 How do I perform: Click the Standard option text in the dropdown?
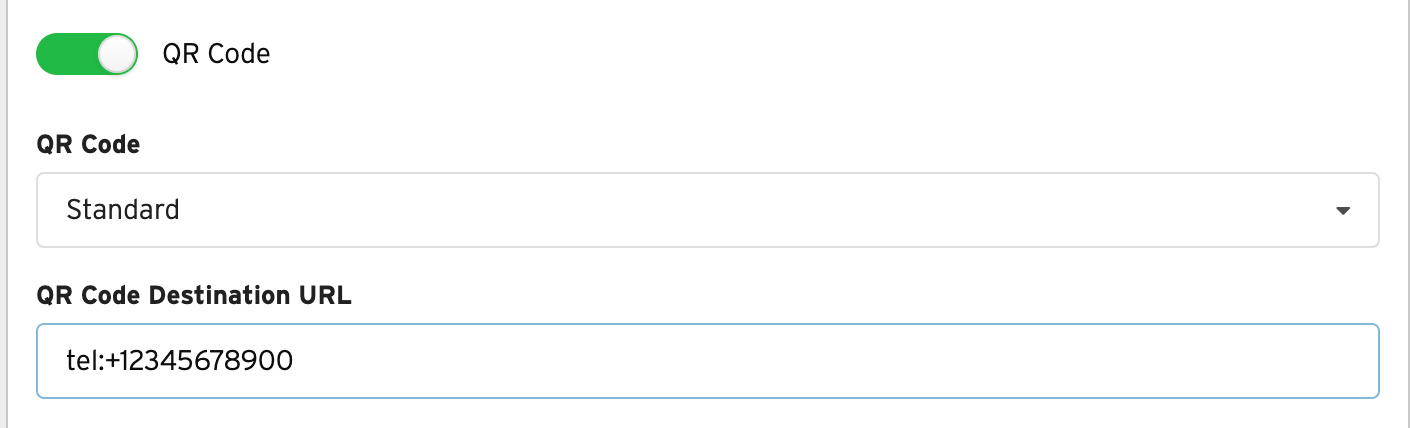pos(123,210)
